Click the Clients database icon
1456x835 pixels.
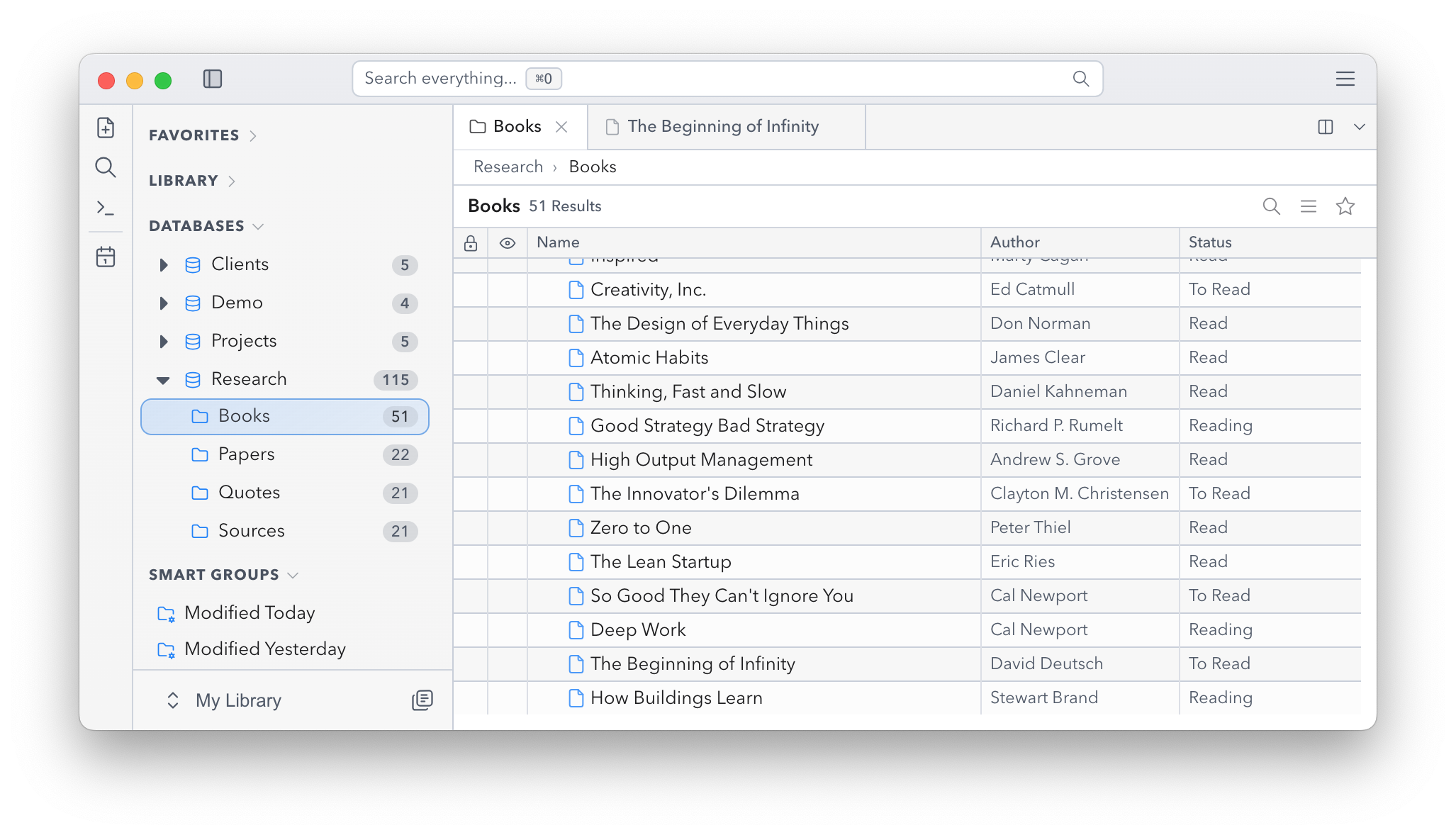coord(192,265)
